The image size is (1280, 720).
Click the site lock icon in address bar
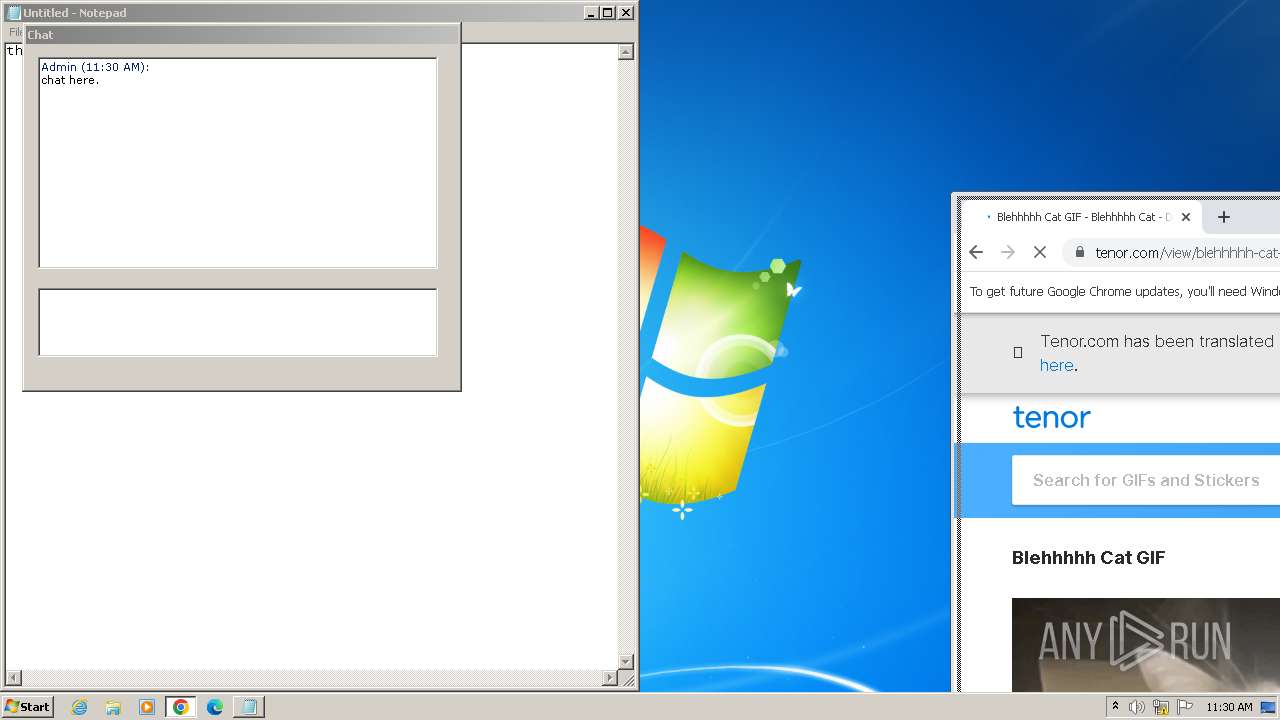[x=1079, y=253]
